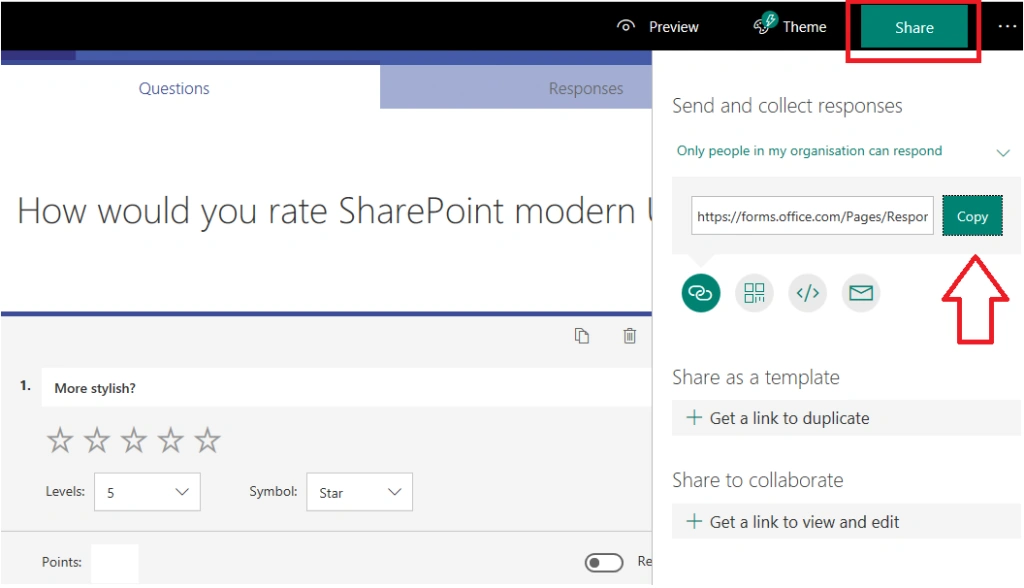Open the Theme palette icon
Image resolution: width=1024 pixels, height=588 pixels.
[765, 23]
